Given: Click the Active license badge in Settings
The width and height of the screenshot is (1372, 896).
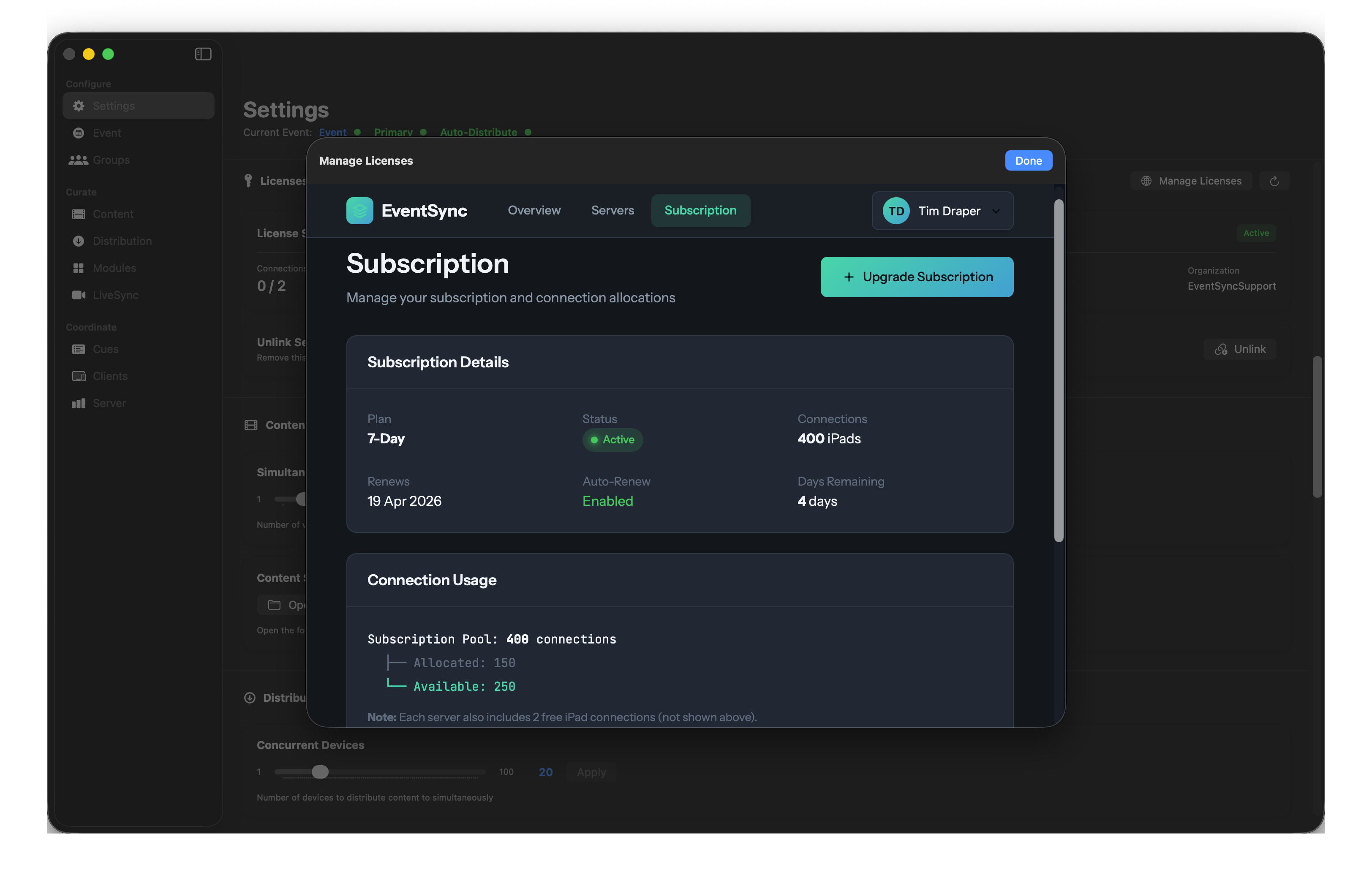Looking at the screenshot, I should (1256, 234).
